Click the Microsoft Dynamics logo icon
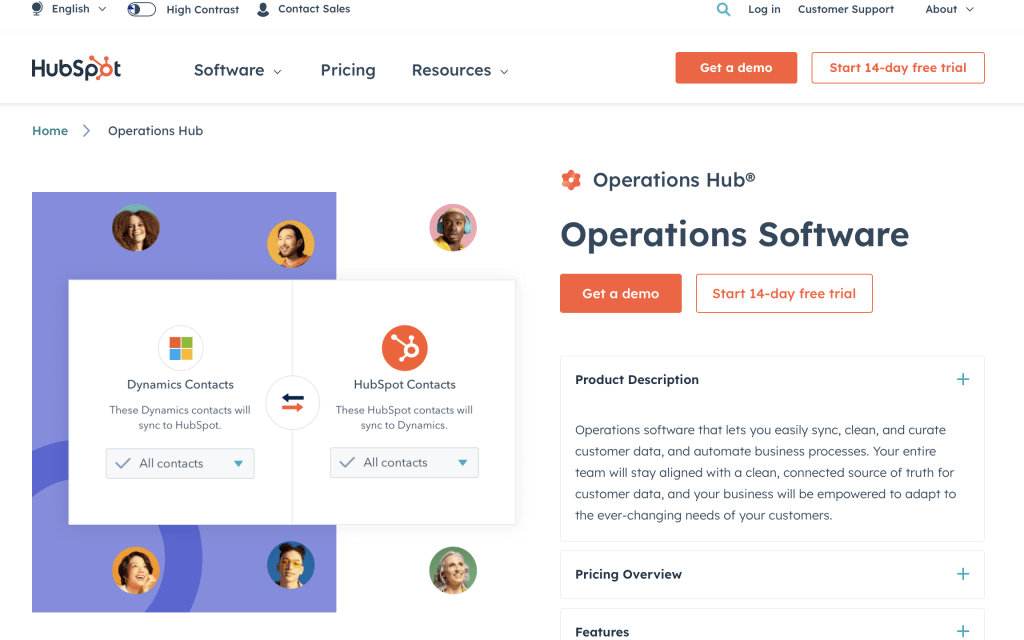 pos(181,348)
